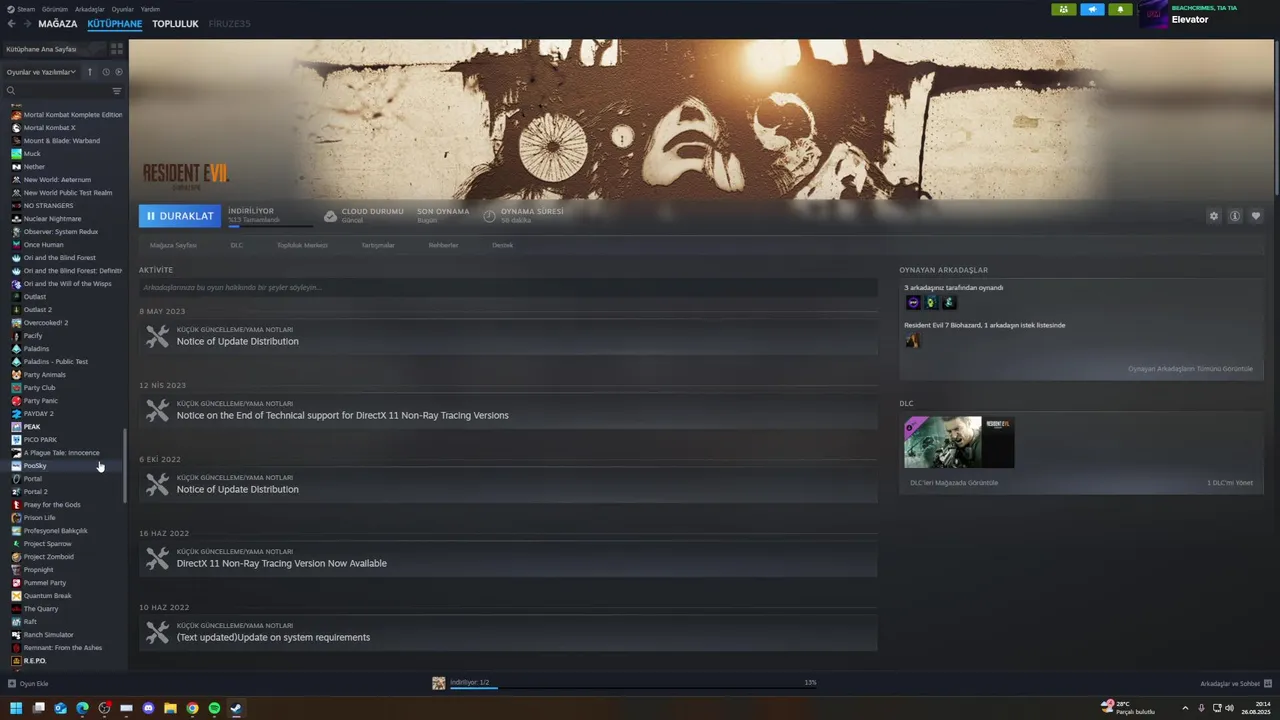Click DLC'leri Mağazada Görüntüle

954,483
